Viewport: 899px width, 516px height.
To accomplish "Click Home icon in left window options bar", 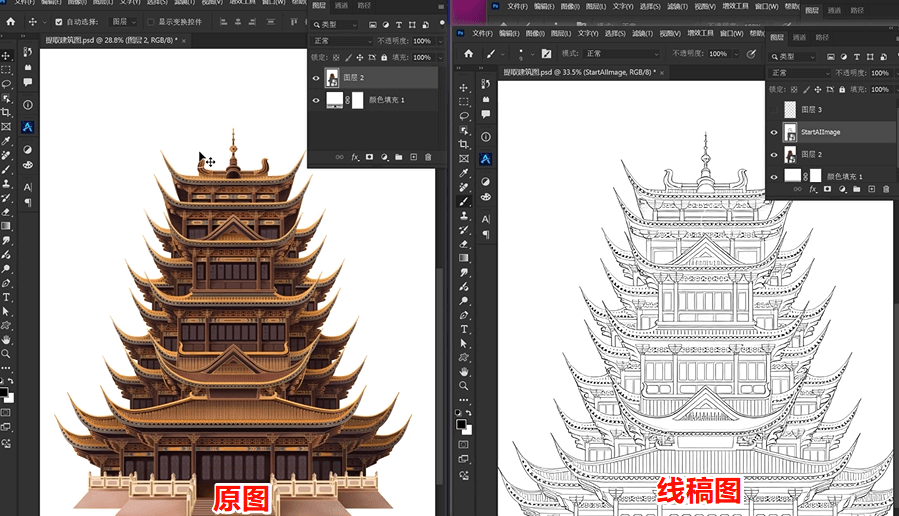I will (10, 22).
